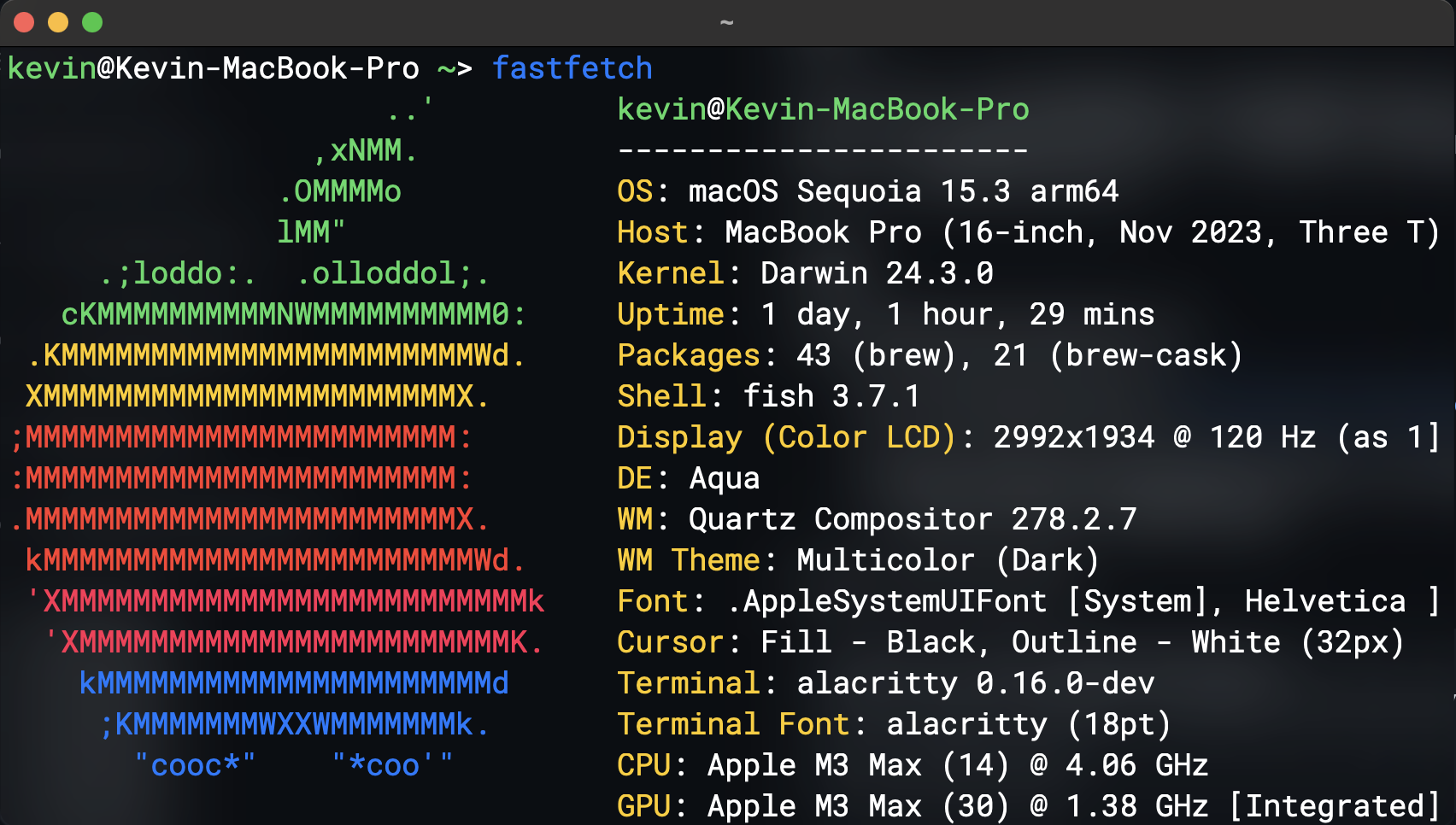Click the typed fastfetch command
1456x825 pixels.
tap(572, 68)
